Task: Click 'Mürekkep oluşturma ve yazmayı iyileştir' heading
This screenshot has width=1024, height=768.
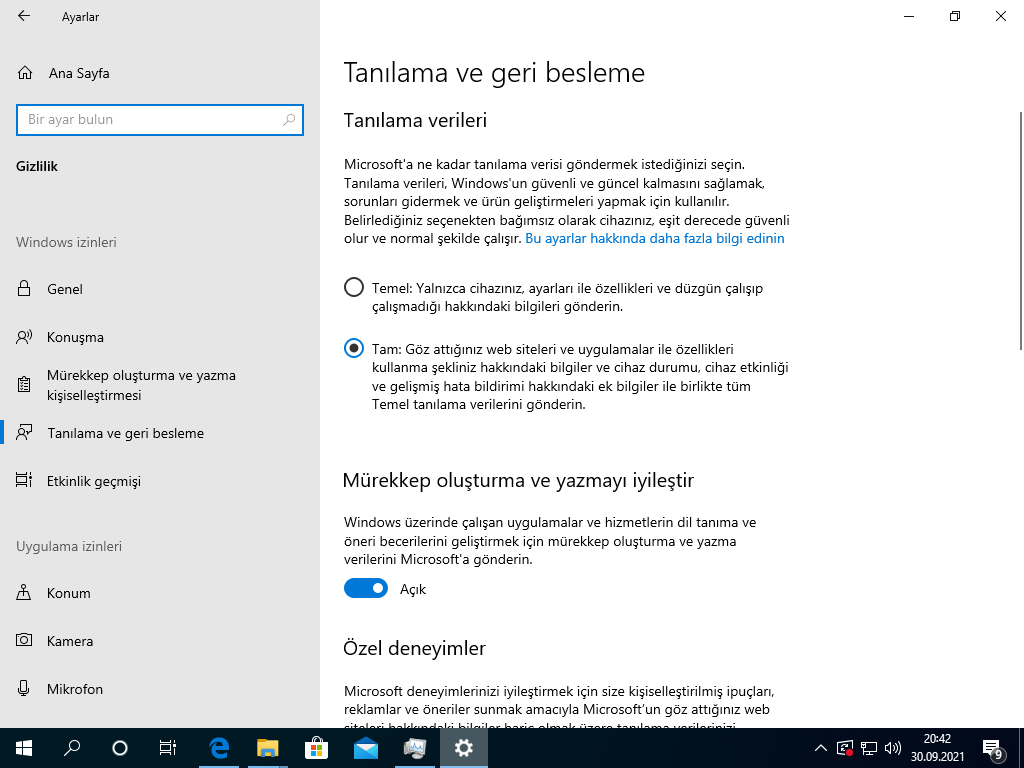Action: [x=518, y=480]
